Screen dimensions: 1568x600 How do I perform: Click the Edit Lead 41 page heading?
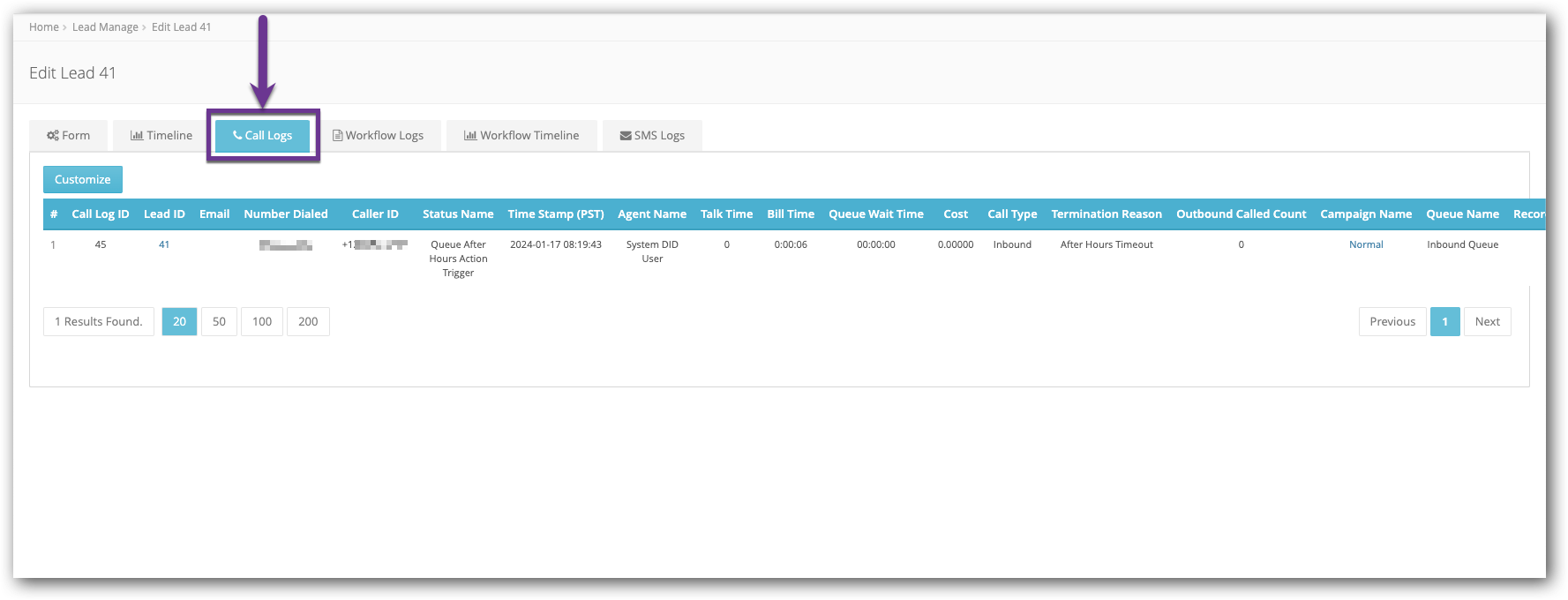click(72, 73)
